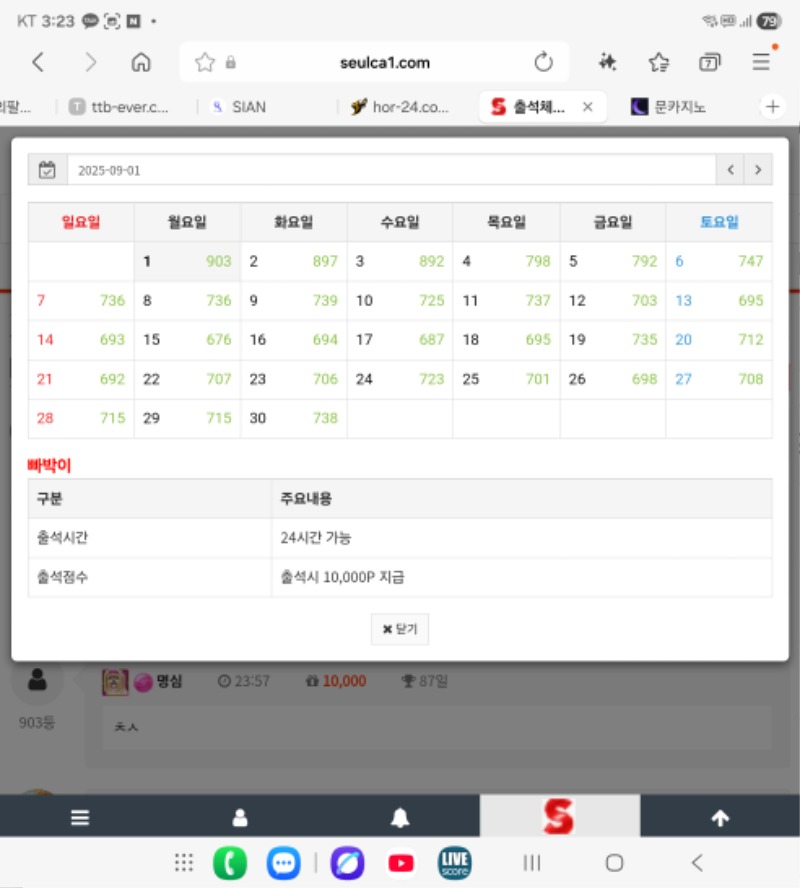The image size is (800, 888).
Task: Tap the browser home icon
Action: tap(141, 62)
